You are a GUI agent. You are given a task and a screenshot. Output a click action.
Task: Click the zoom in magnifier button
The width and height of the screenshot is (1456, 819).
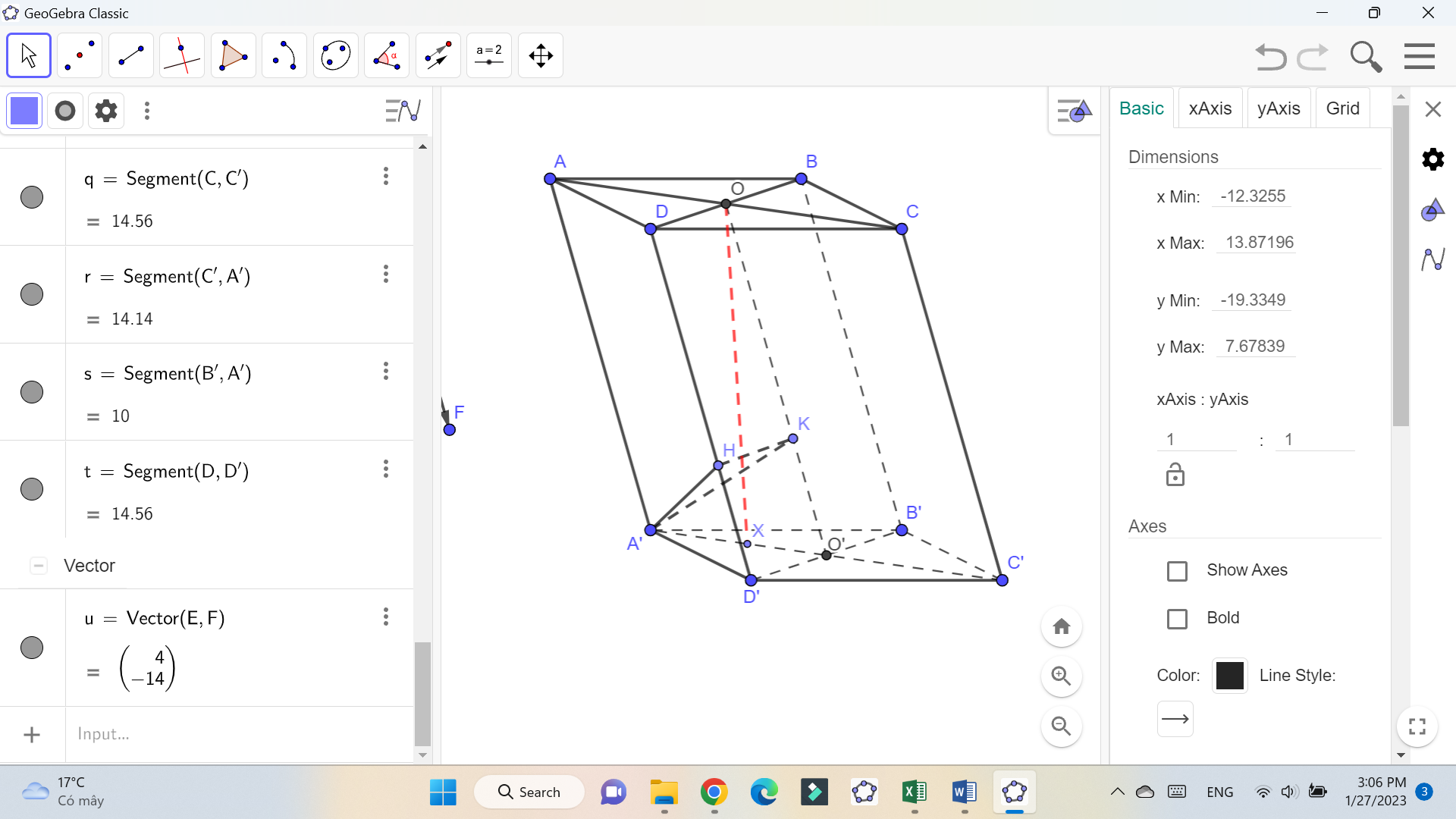tap(1061, 676)
